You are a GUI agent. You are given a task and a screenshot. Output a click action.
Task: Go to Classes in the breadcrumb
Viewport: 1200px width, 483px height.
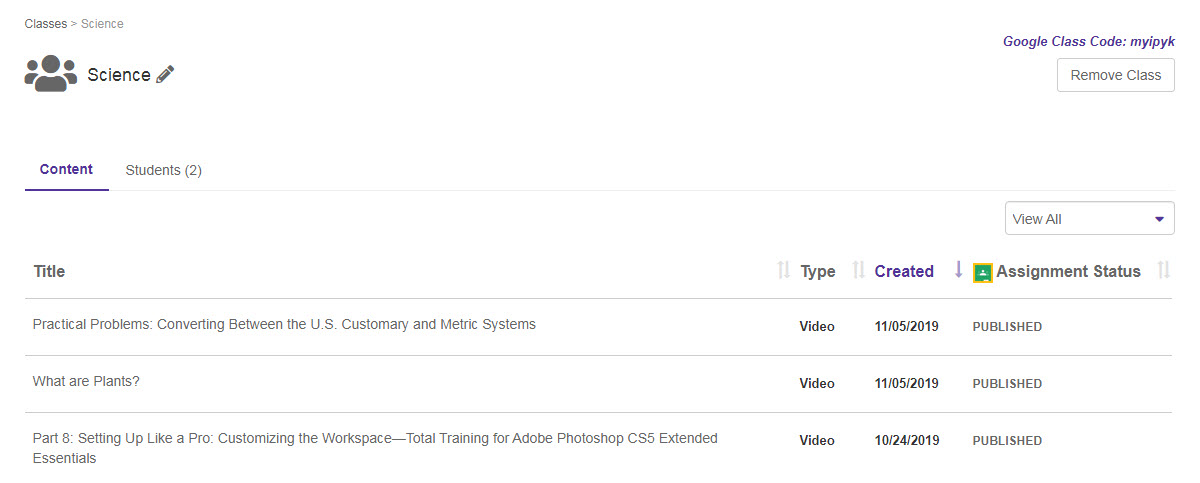coord(45,23)
